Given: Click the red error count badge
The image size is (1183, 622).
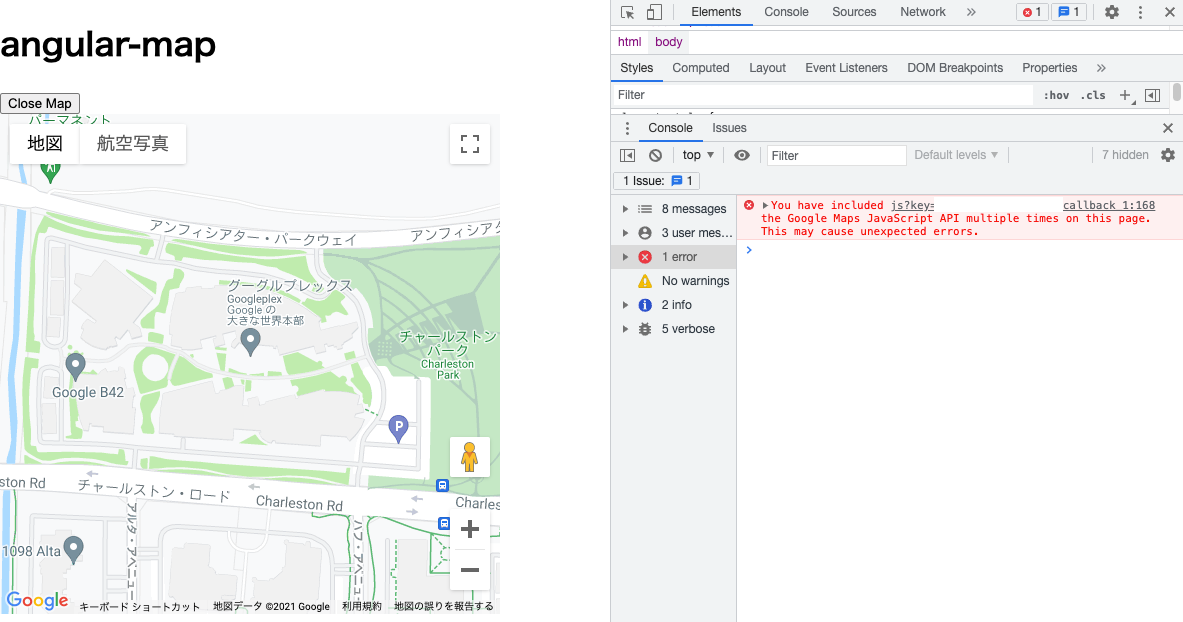Looking at the screenshot, I should 1032,12.
